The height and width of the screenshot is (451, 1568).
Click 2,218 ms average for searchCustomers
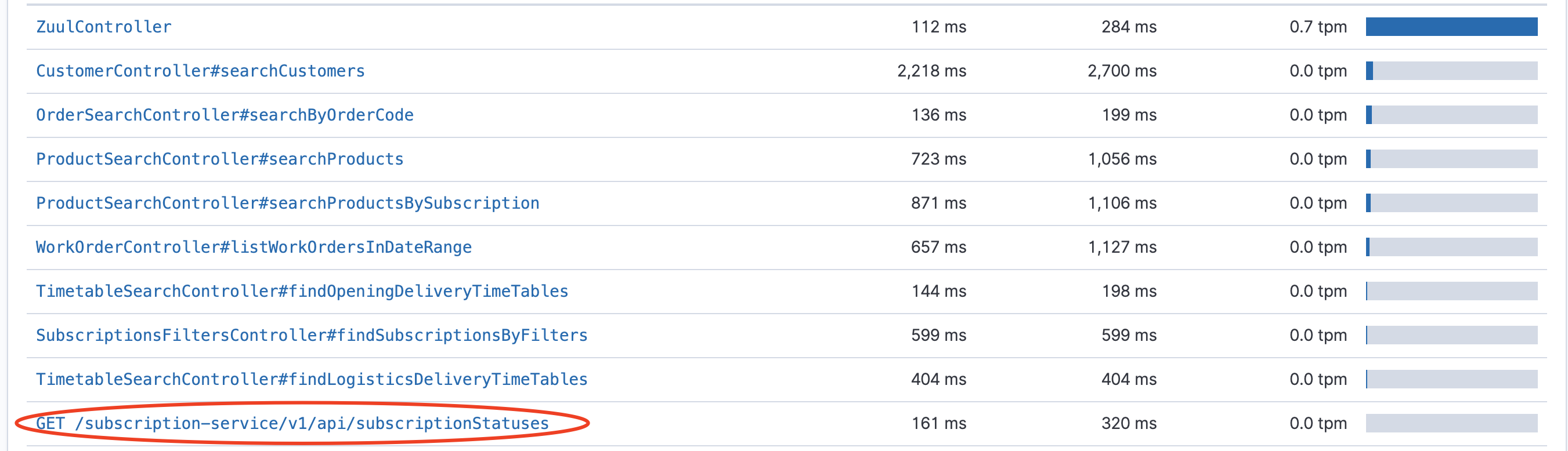931,71
